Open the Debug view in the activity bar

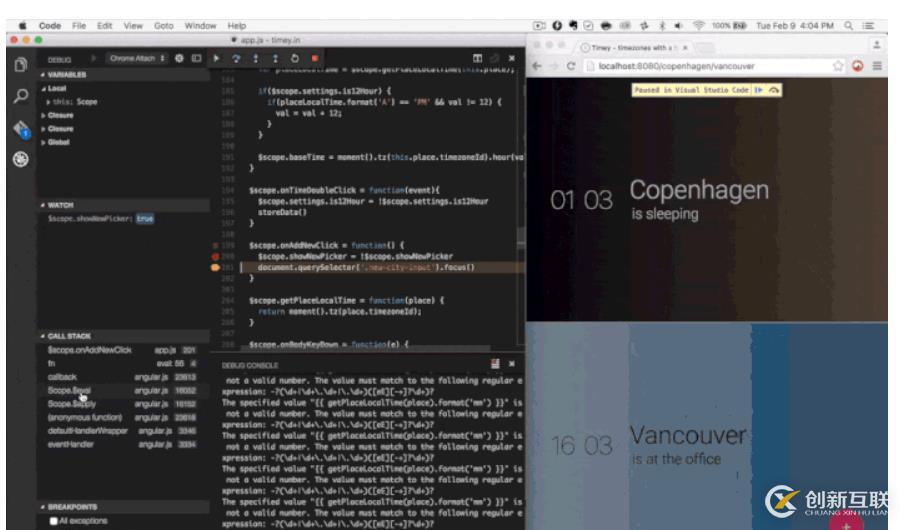coord(21,159)
